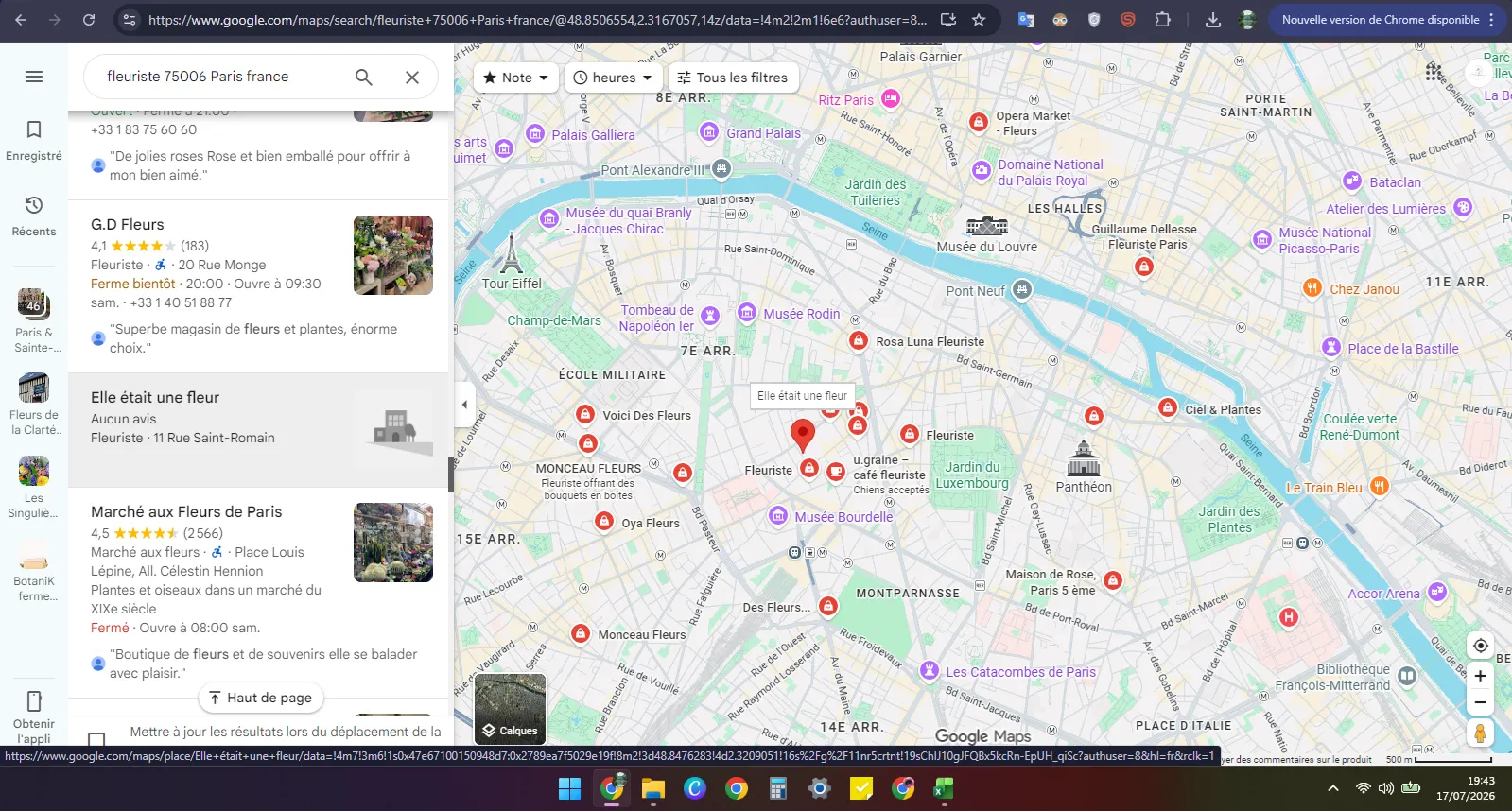The width and height of the screenshot is (1512, 811).
Task: Open the G.D Fleurs result
Action: (x=258, y=285)
